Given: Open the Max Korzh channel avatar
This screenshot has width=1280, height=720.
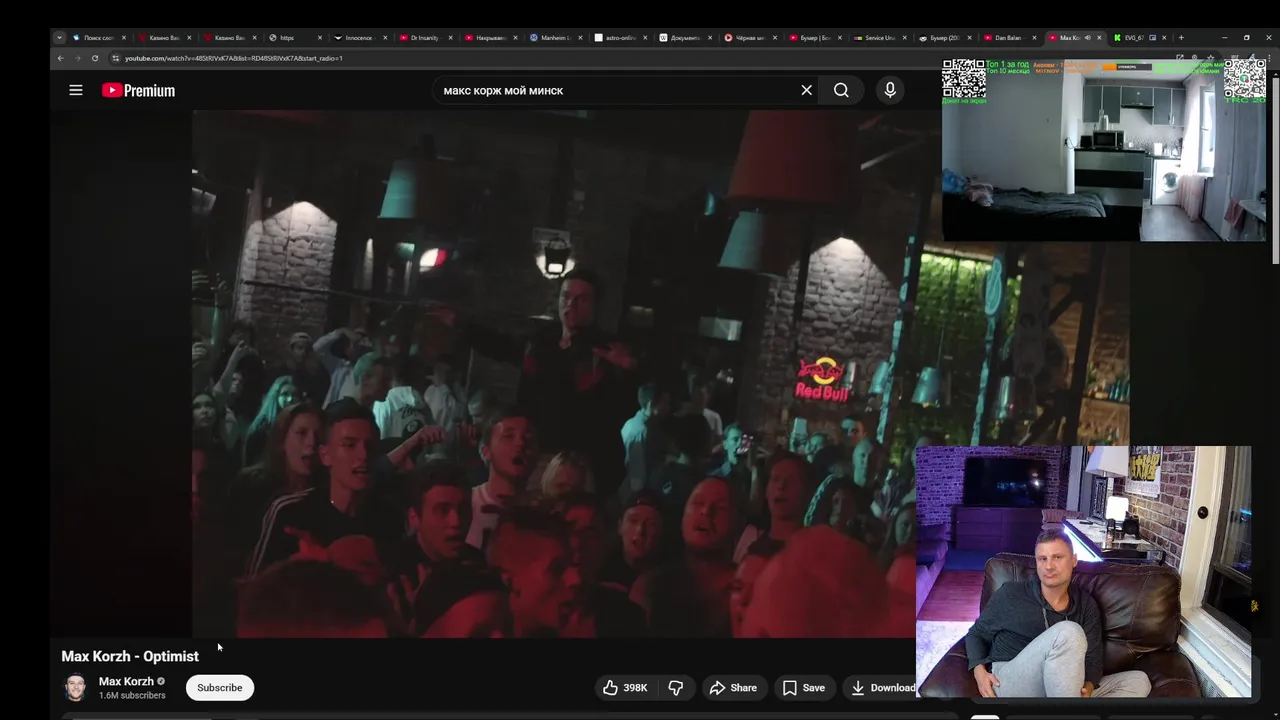Looking at the screenshot, I should coord(75,688).
